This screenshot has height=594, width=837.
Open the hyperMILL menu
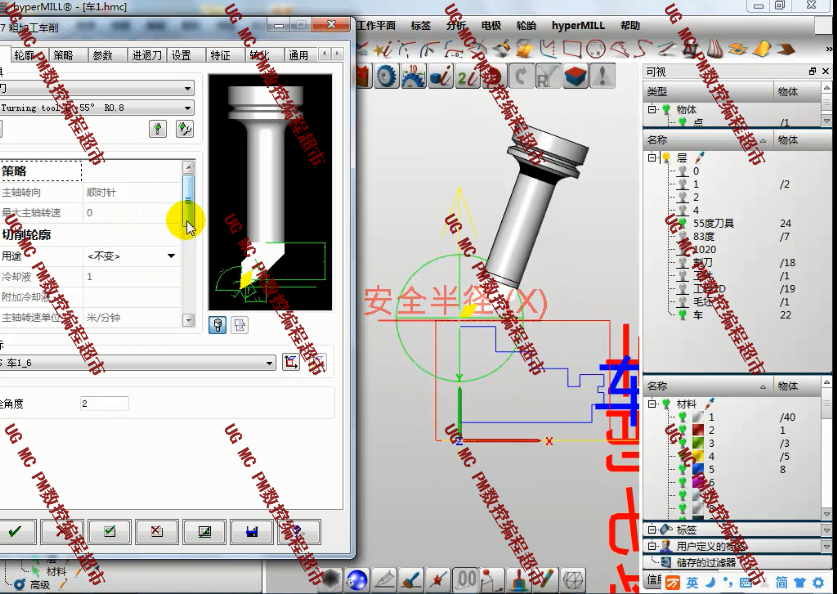(x=578, y=26)
